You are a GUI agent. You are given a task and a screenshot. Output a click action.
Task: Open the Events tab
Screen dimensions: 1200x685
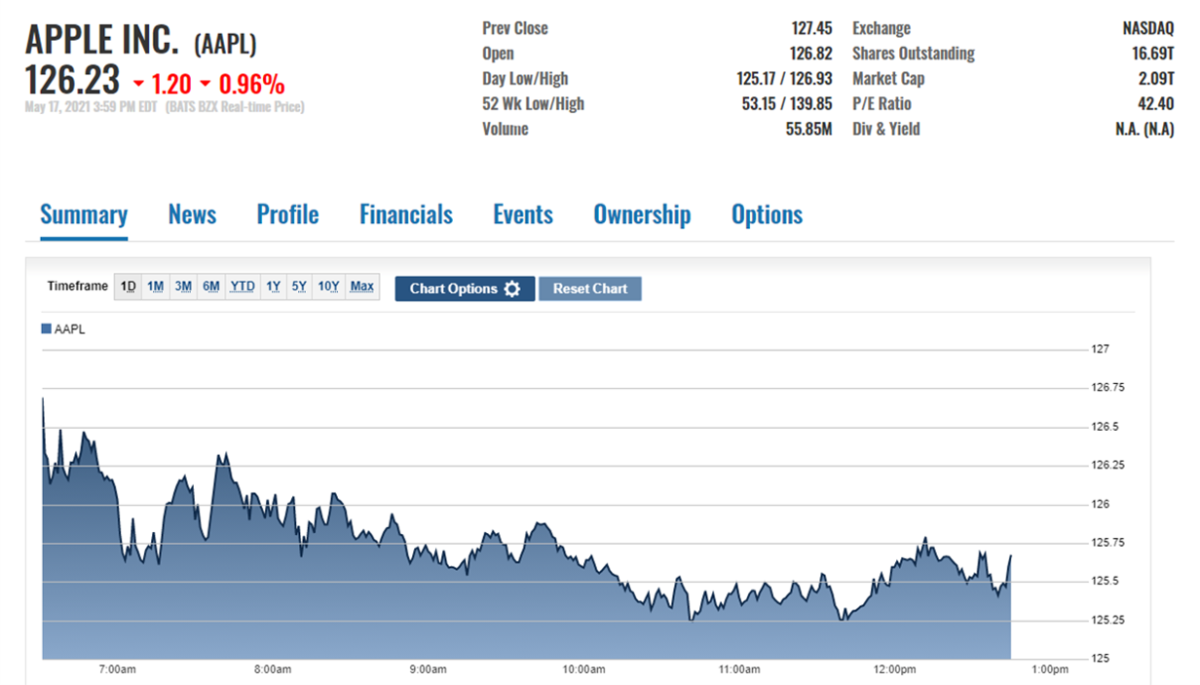(x=523, y=215)
